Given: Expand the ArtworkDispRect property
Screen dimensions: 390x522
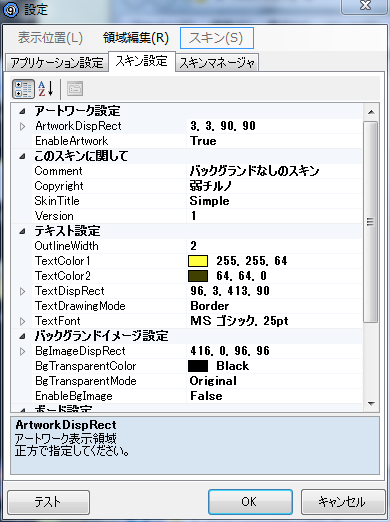Looking at the screenshot, I should click(x=22, y=126).
